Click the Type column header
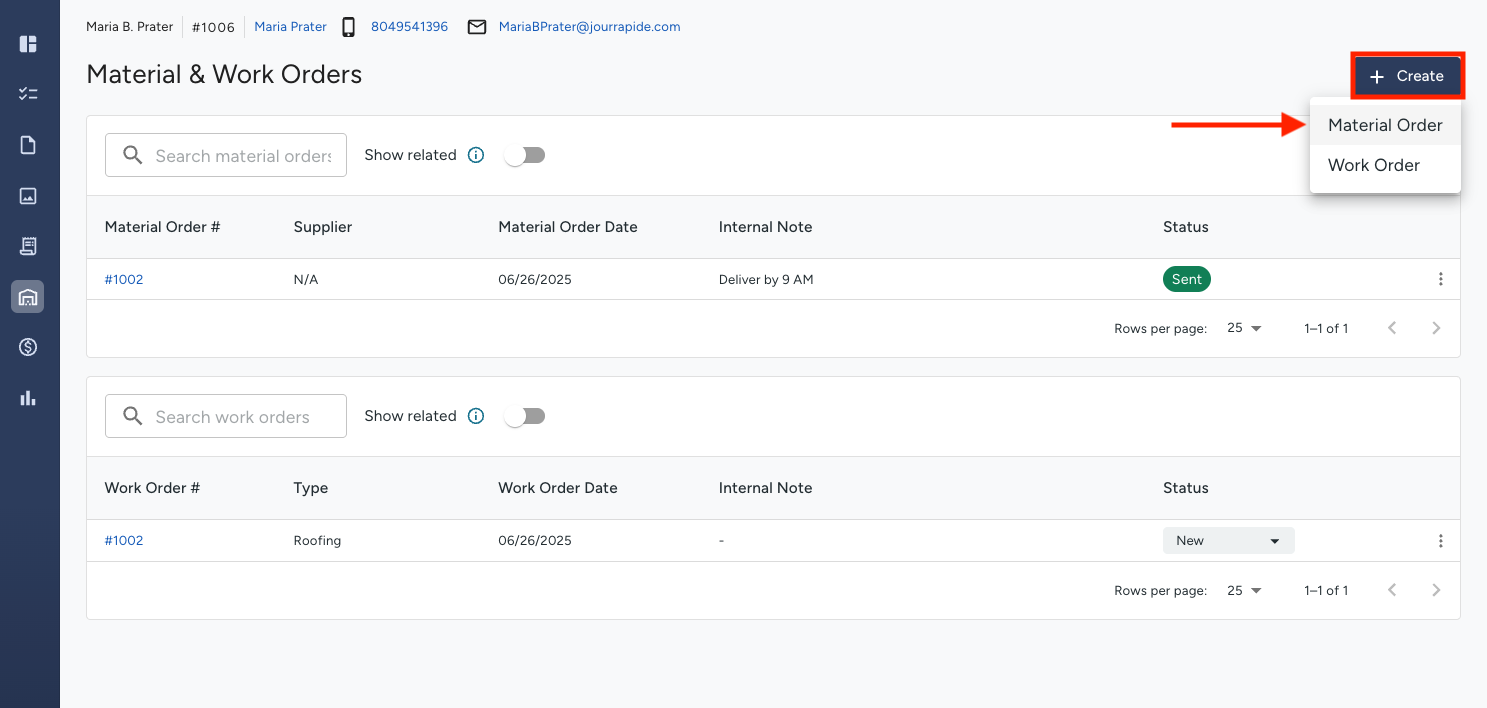This screenshot has width=1487, height=708. pos(311,488)
